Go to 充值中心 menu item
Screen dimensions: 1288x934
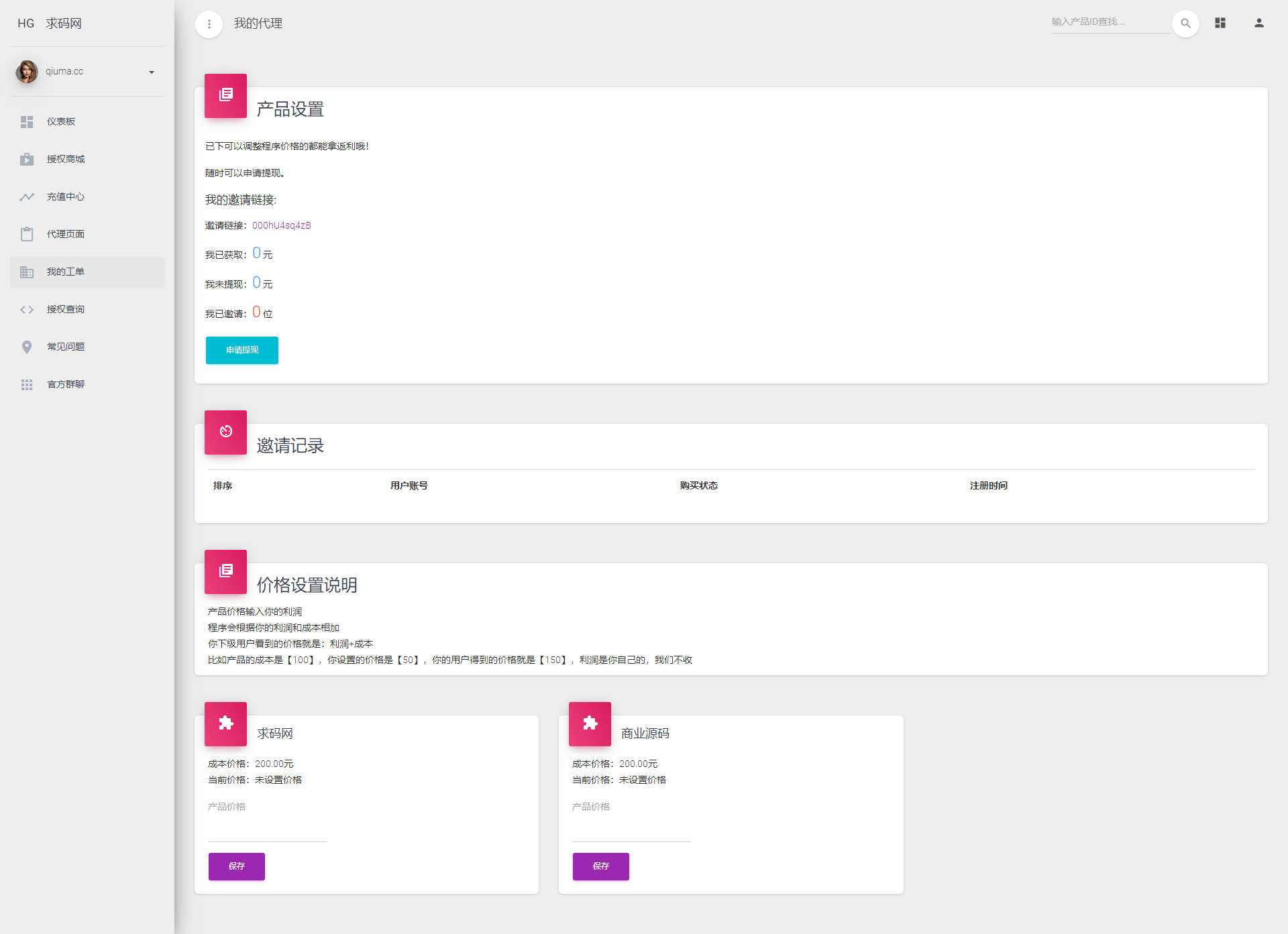87,196
